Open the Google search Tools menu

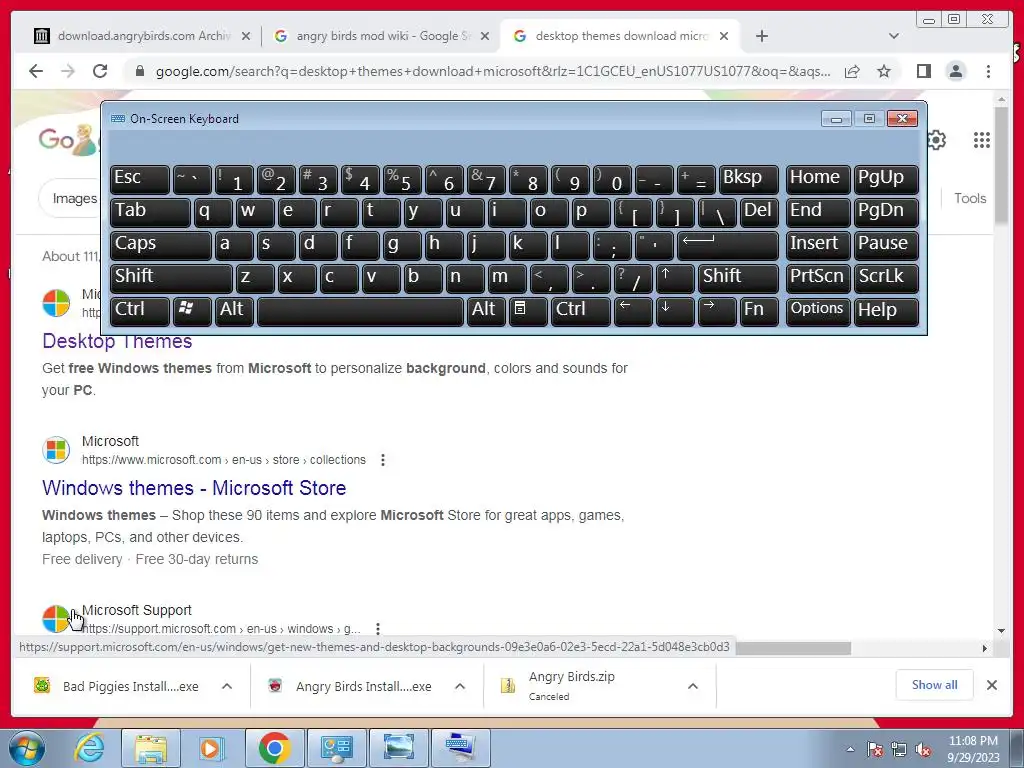pos(970,198)
